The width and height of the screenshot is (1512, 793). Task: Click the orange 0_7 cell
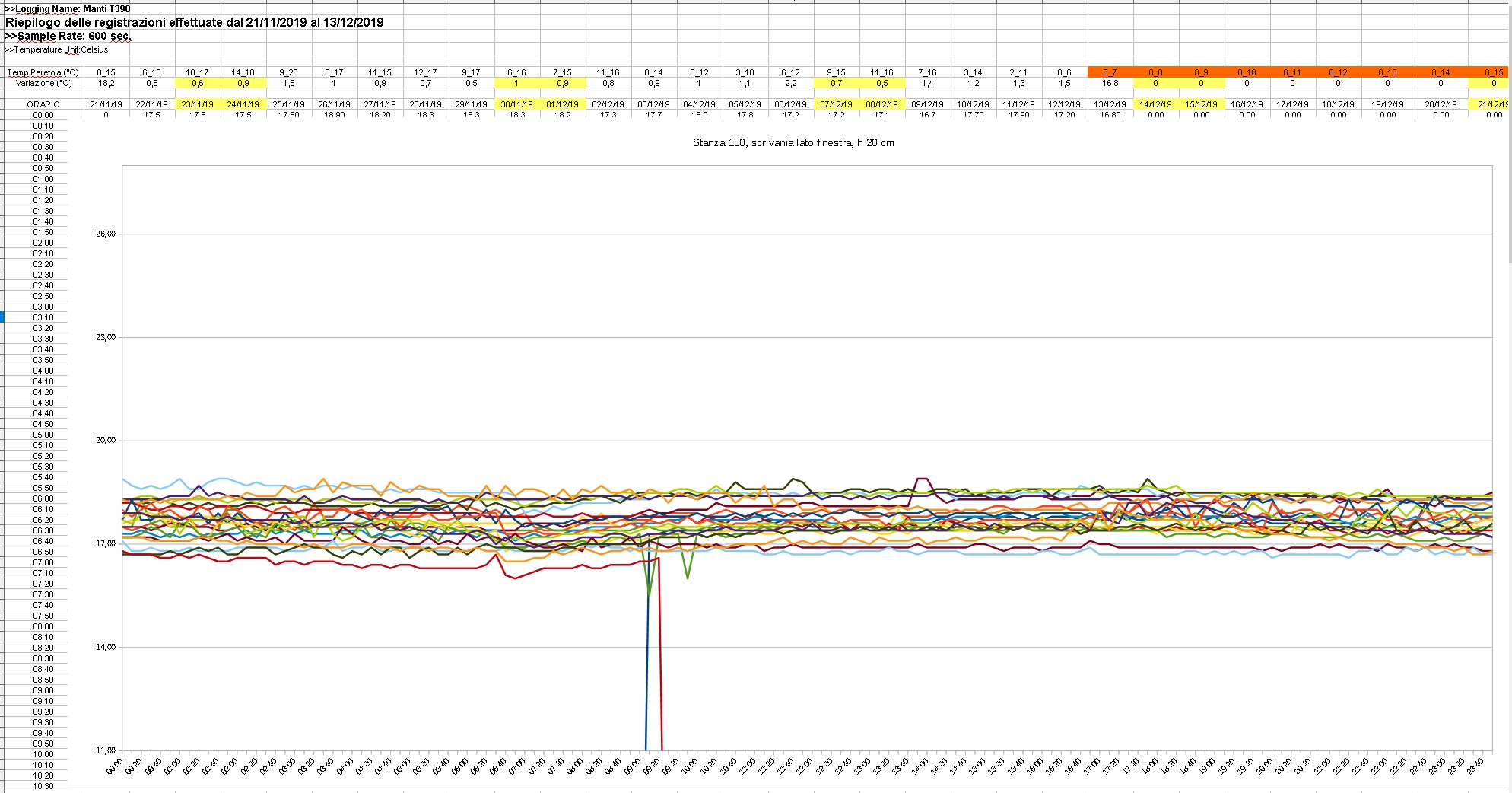pos(1110,73)
